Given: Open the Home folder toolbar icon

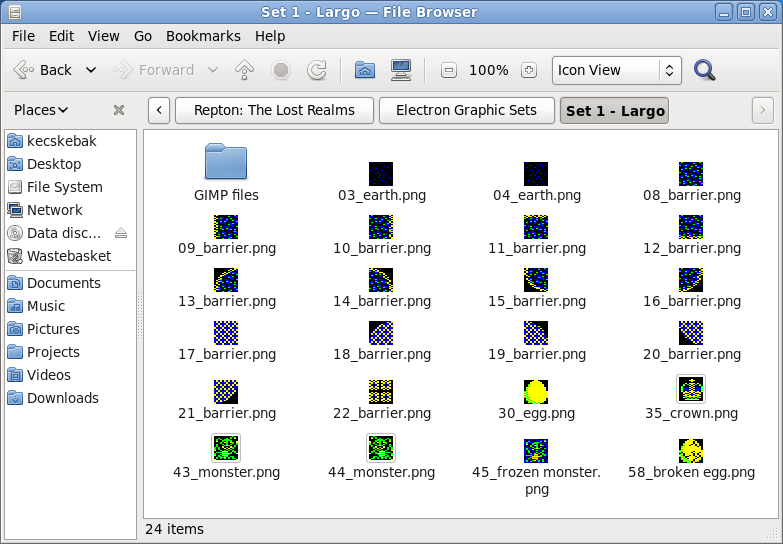Looking at the screenshot, I should pos(365,70).
